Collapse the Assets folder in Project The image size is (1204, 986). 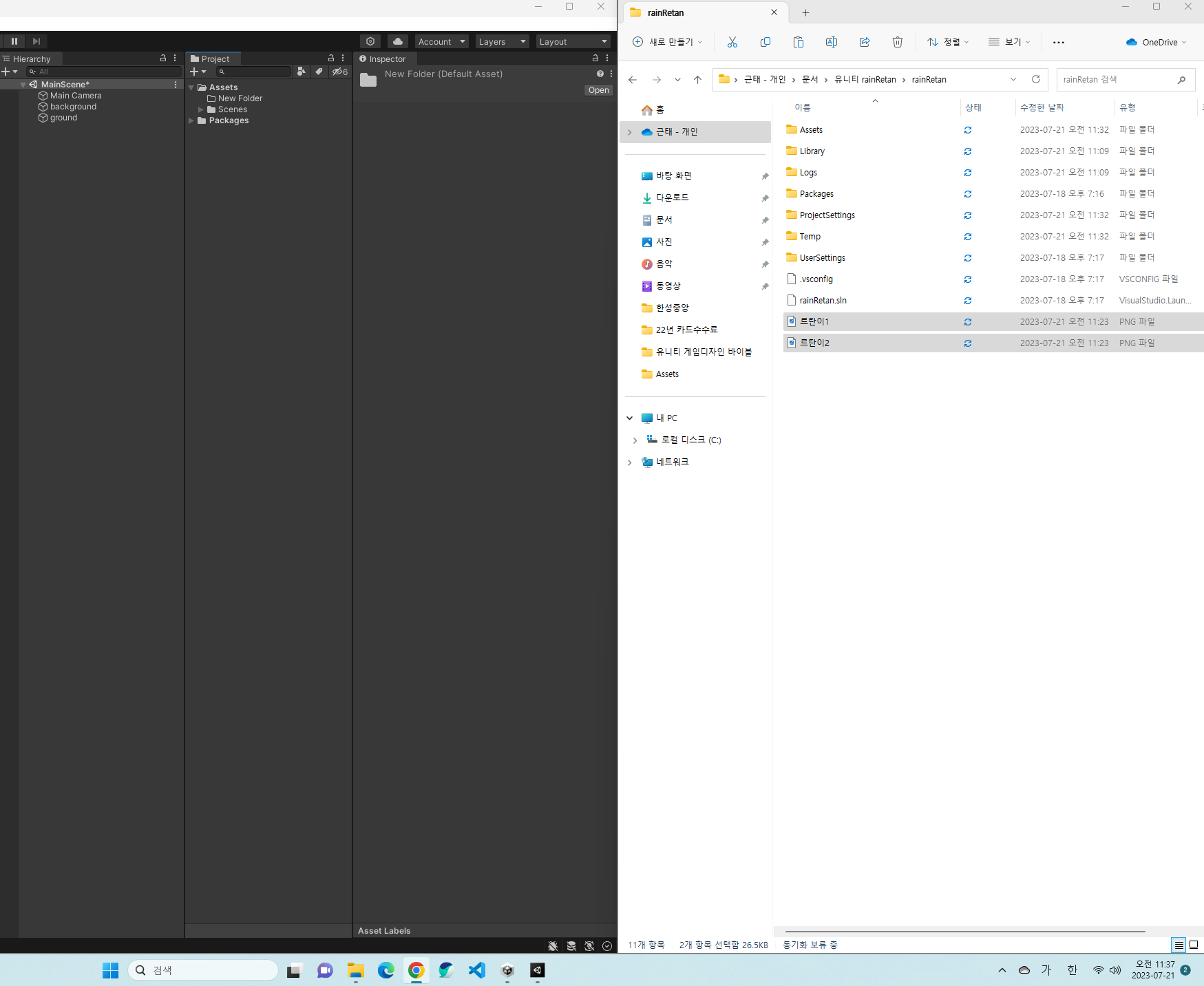191,87
